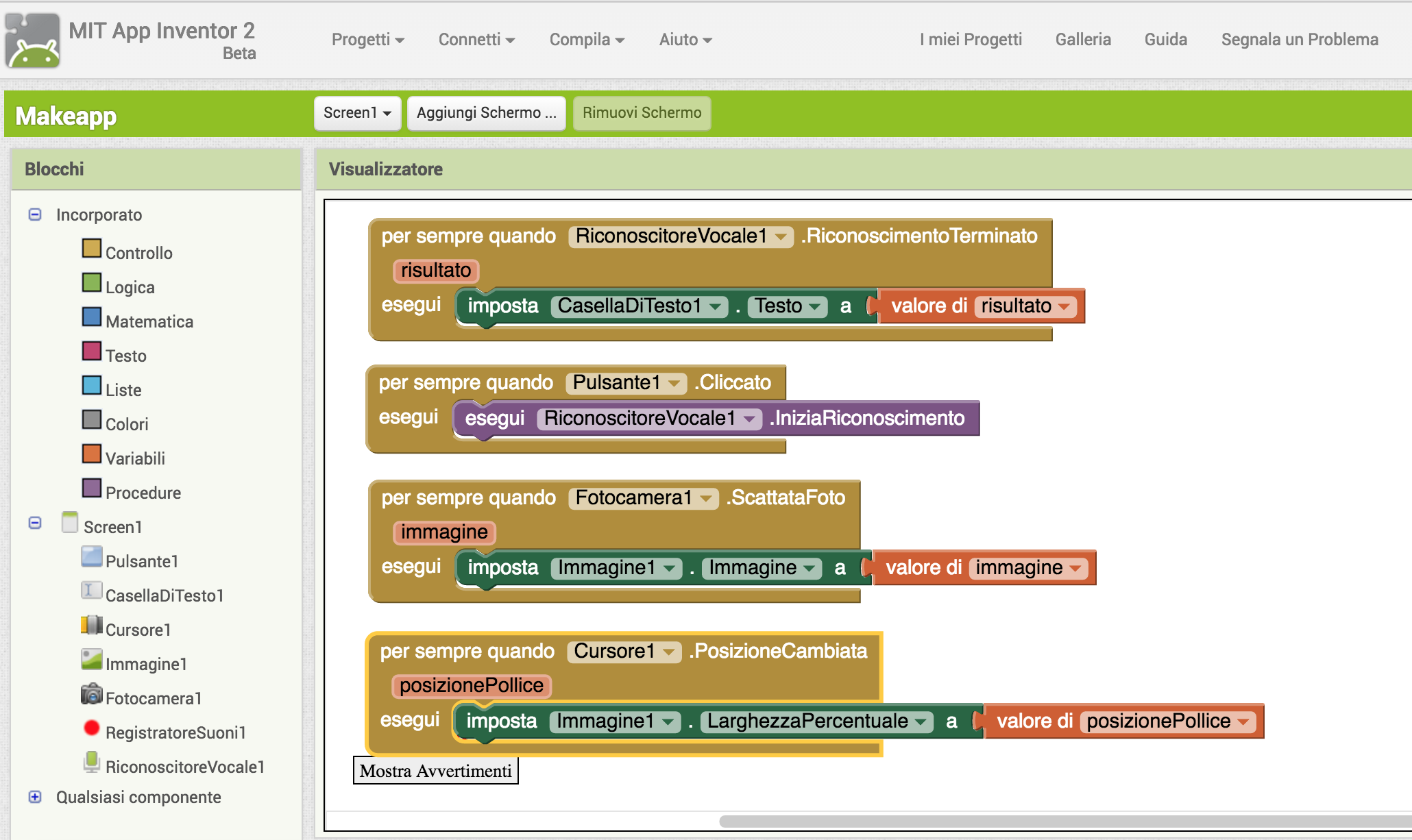Click the Cursore1 slider component icon
This screenshot has height=840, width=1412.
(x=91, y=625)
